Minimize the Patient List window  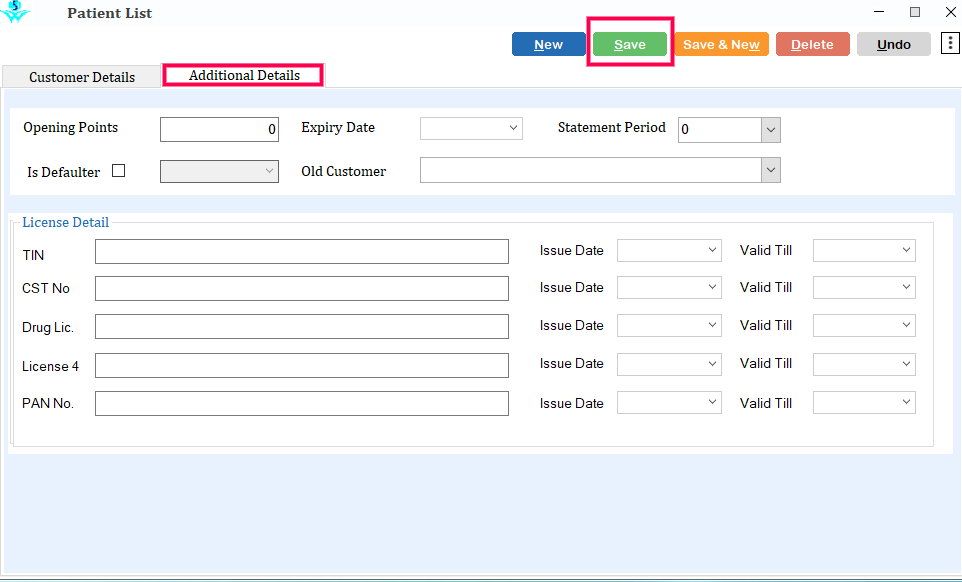pyautogui.click(x=879, y=12)
